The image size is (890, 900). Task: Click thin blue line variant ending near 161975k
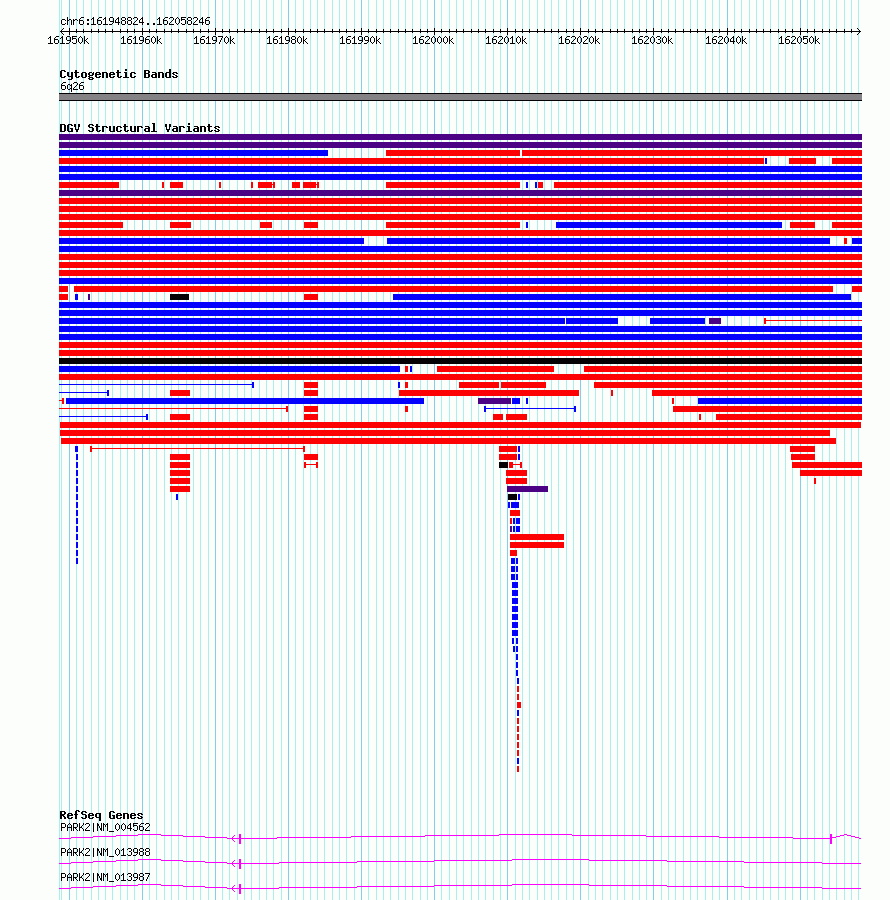[x=157, y=385]
